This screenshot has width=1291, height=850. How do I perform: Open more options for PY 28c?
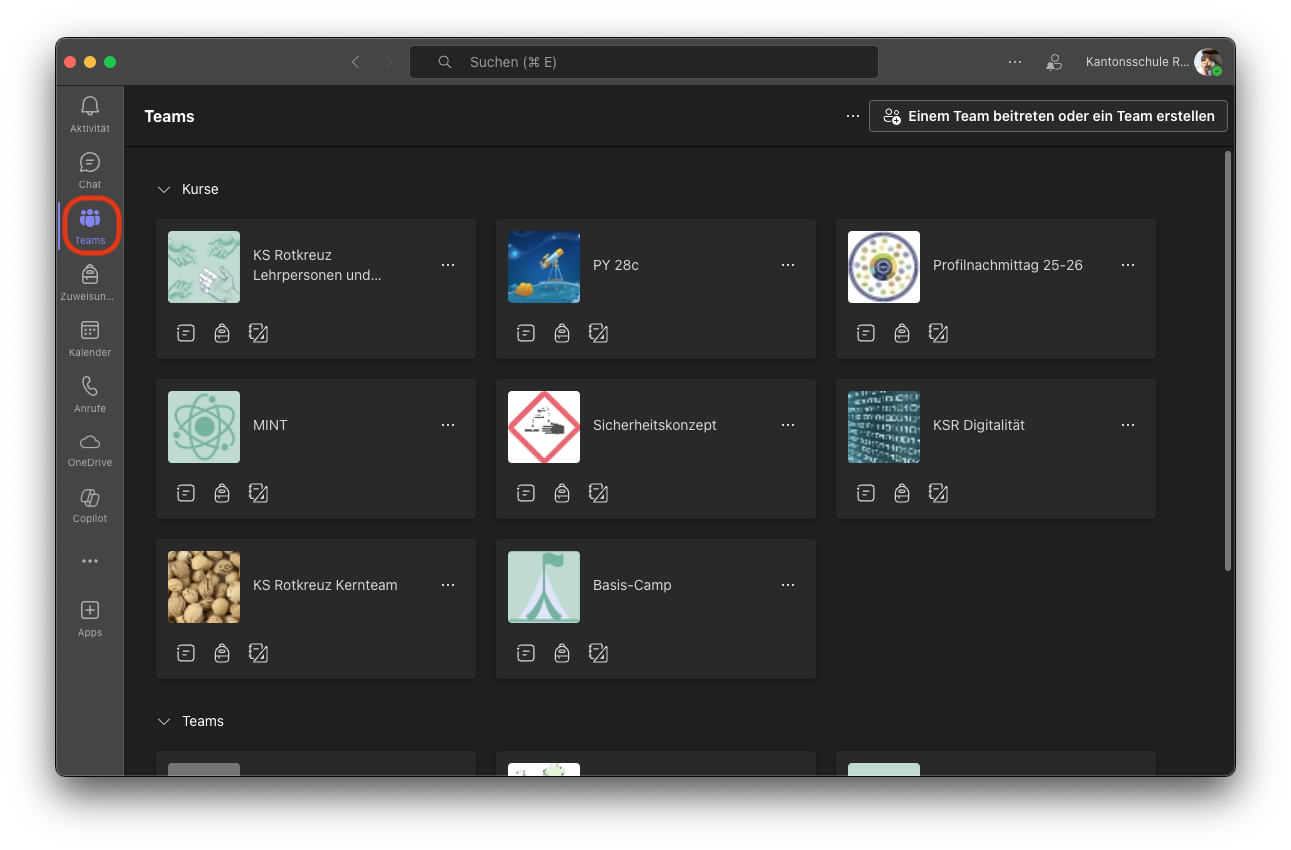pos(788,265)
